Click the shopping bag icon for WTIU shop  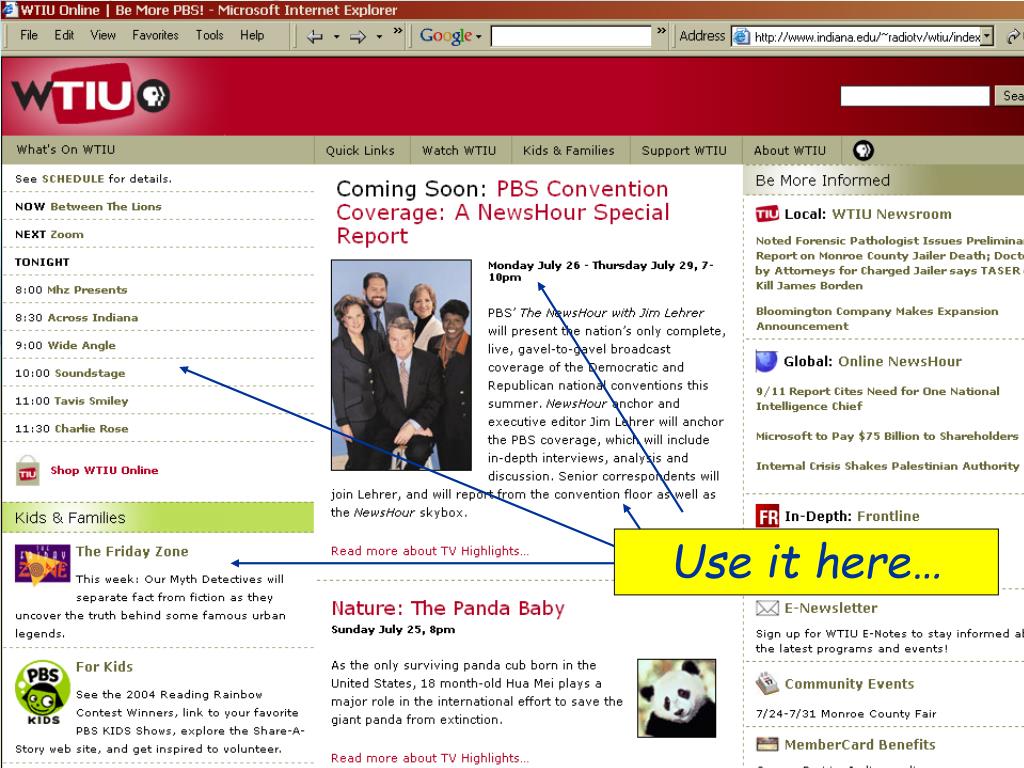[27, 471]
